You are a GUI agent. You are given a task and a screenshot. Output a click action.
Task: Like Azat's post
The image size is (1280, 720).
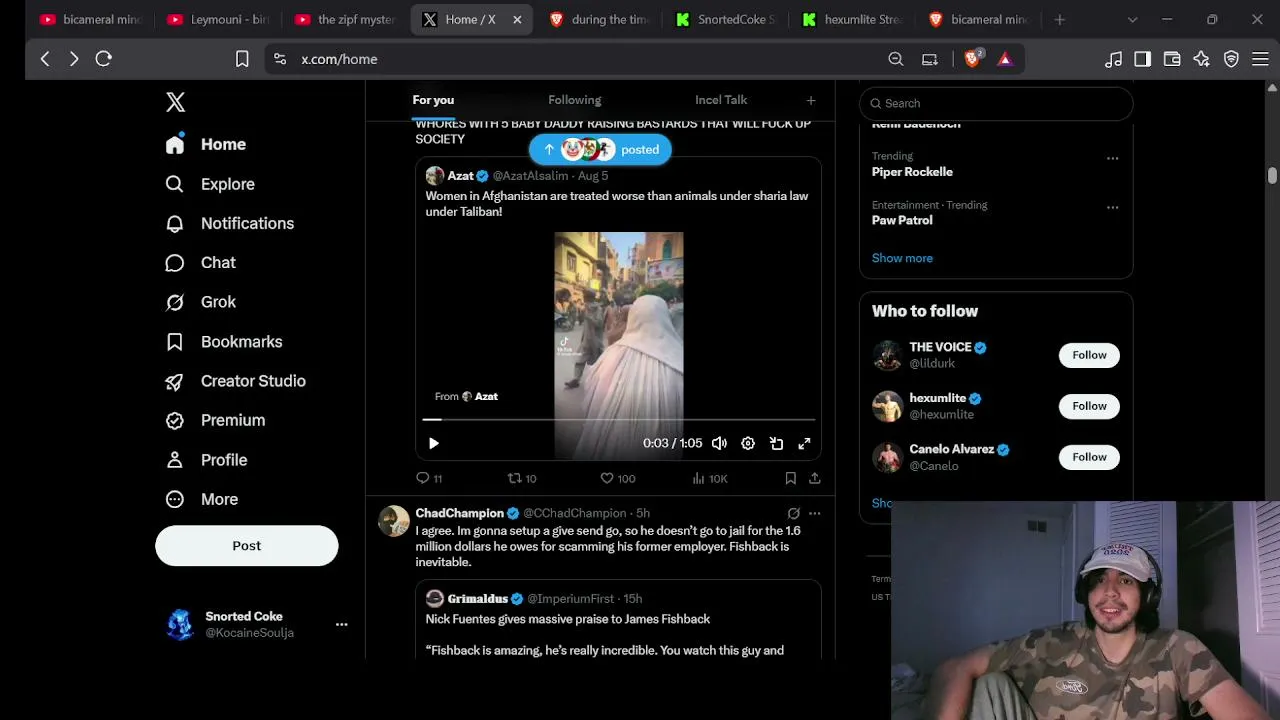coord(617,478)
